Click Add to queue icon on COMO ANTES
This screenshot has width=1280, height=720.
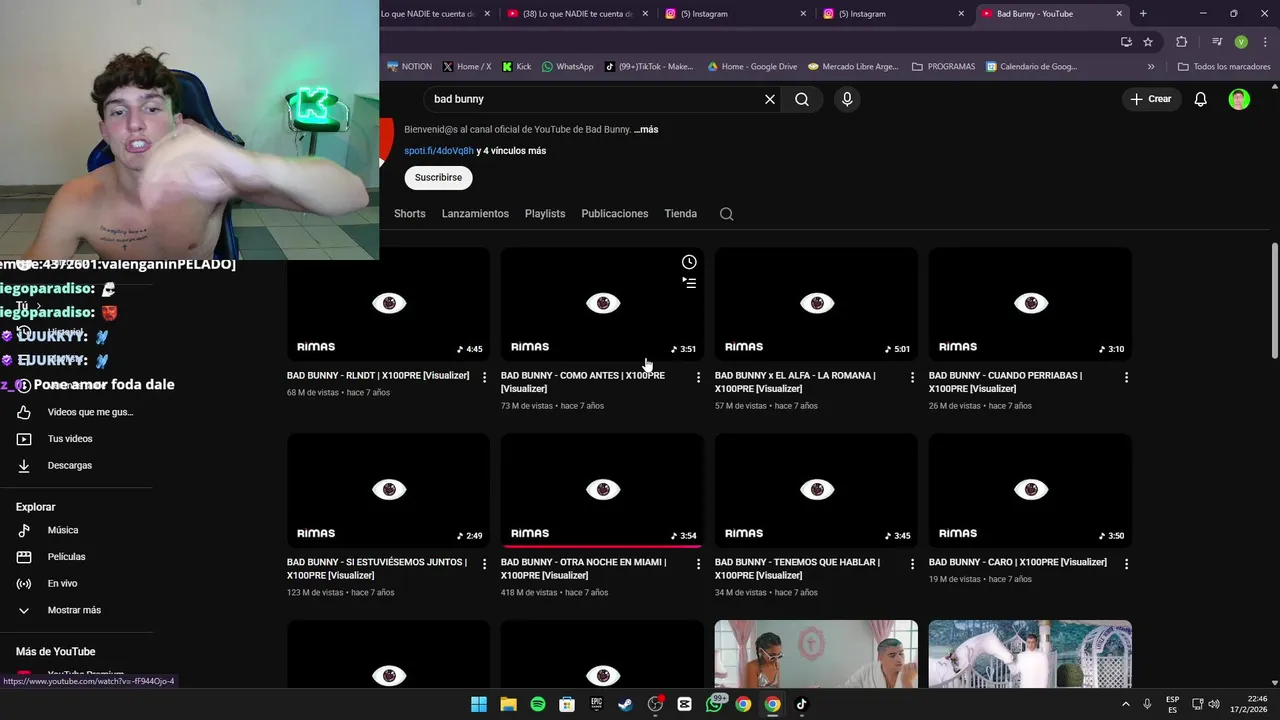coord(689,283)
